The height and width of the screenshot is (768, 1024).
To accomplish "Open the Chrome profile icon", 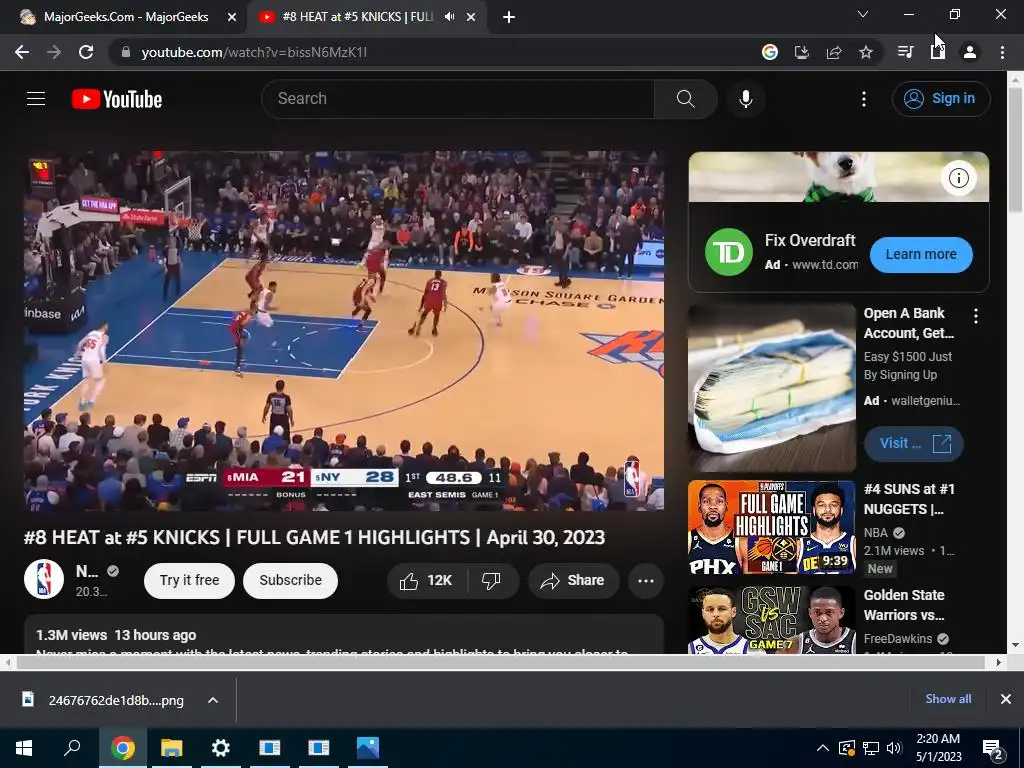I will coord(970,52).
